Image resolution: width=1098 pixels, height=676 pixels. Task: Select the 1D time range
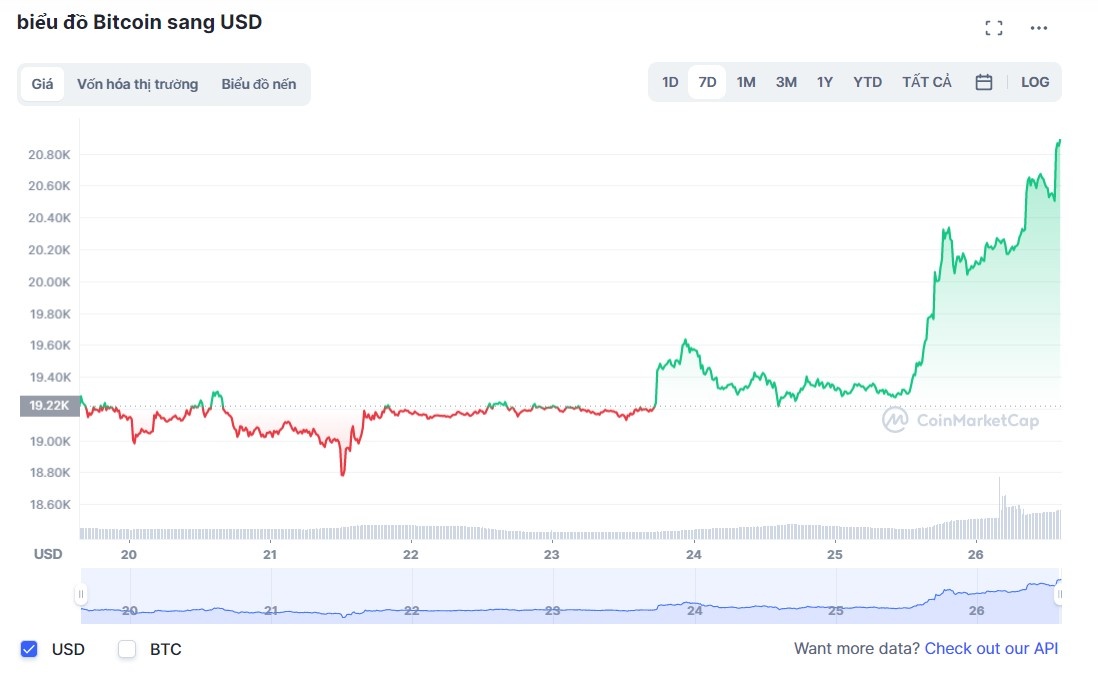669,82
